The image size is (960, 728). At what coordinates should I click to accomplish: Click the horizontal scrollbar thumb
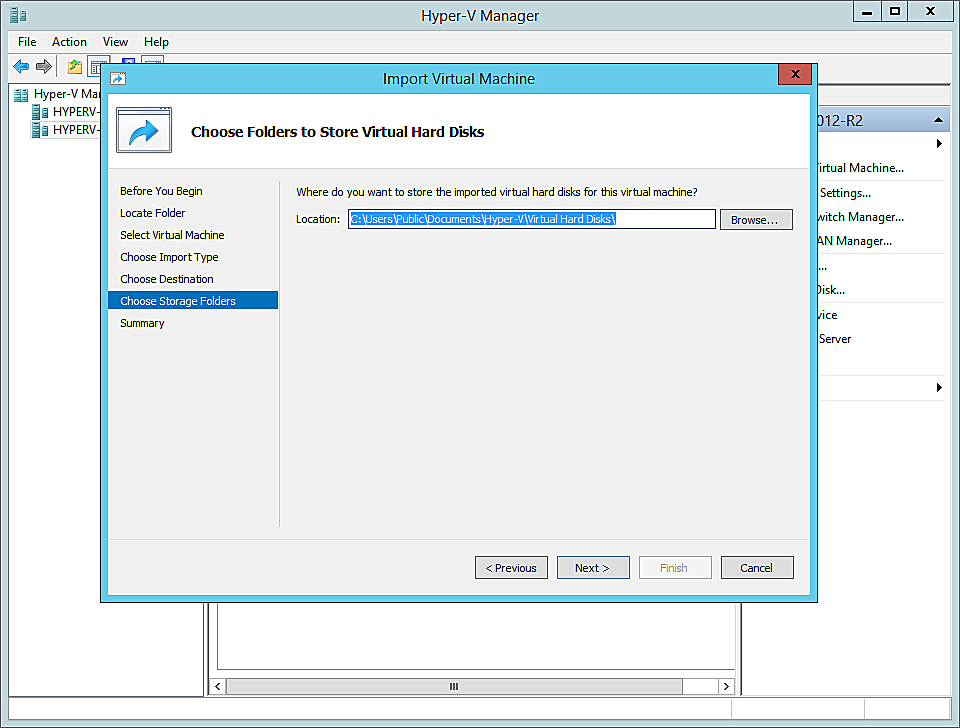coord(454,686)
